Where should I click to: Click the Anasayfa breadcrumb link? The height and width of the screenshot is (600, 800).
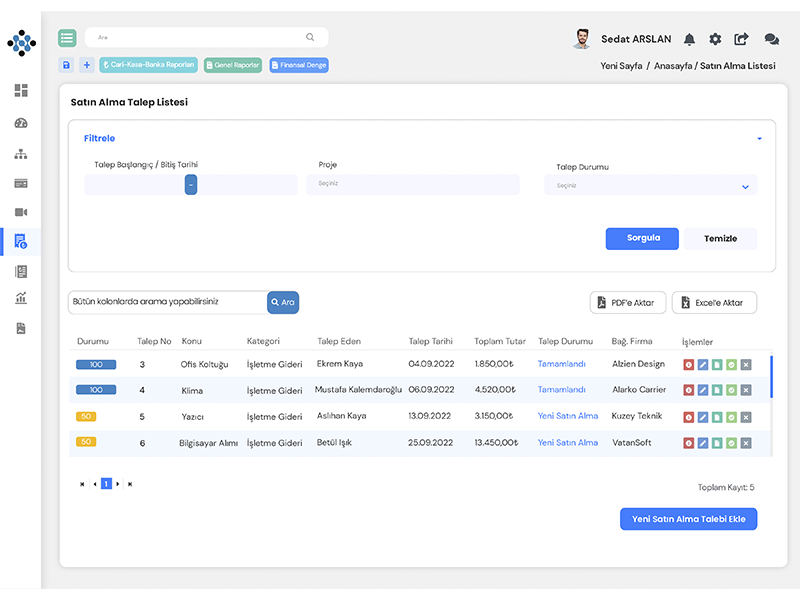coord(675,66)
